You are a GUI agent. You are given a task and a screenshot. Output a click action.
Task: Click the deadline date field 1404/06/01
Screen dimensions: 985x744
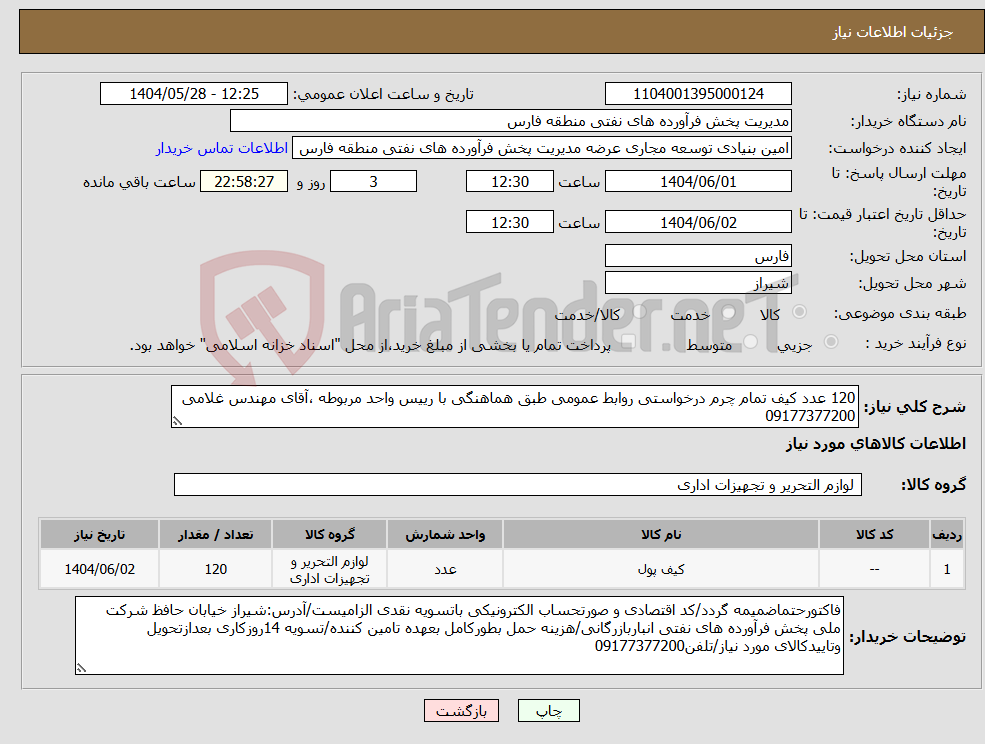point(697,181)
